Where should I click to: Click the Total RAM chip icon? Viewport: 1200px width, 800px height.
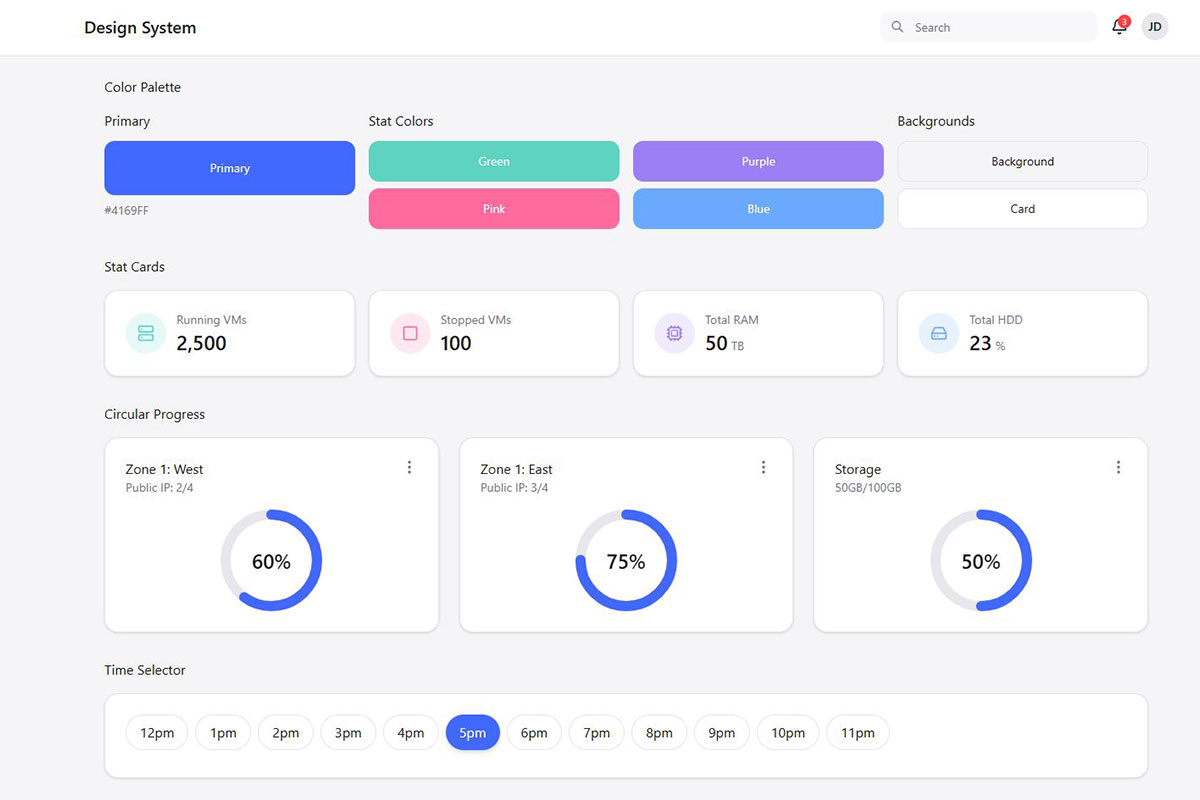click(x=674, y=333)
